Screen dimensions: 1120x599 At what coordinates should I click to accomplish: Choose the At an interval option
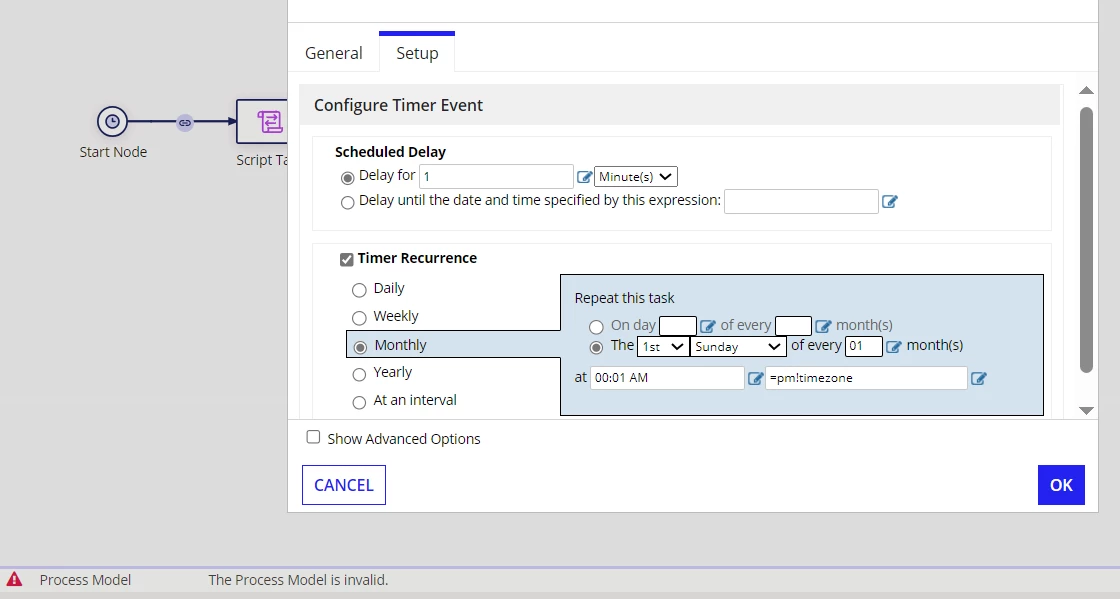(359, 402)
